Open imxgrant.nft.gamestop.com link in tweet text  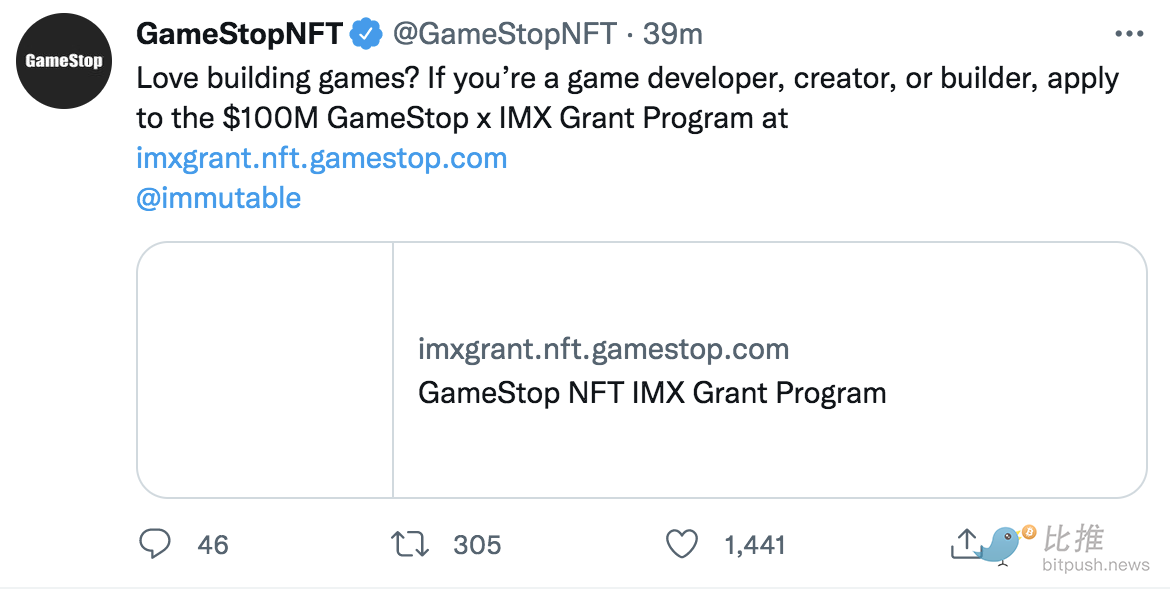[x=322, y=158]
